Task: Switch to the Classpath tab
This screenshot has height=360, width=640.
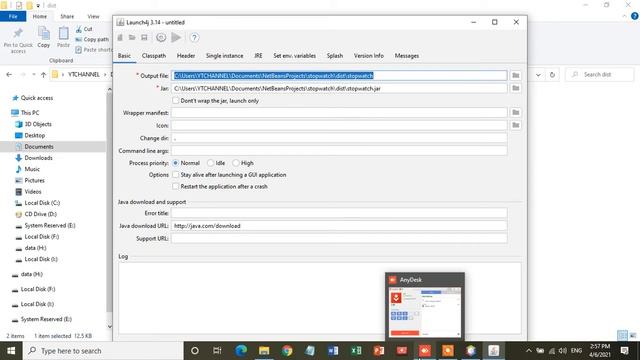Action: [154, 56]
